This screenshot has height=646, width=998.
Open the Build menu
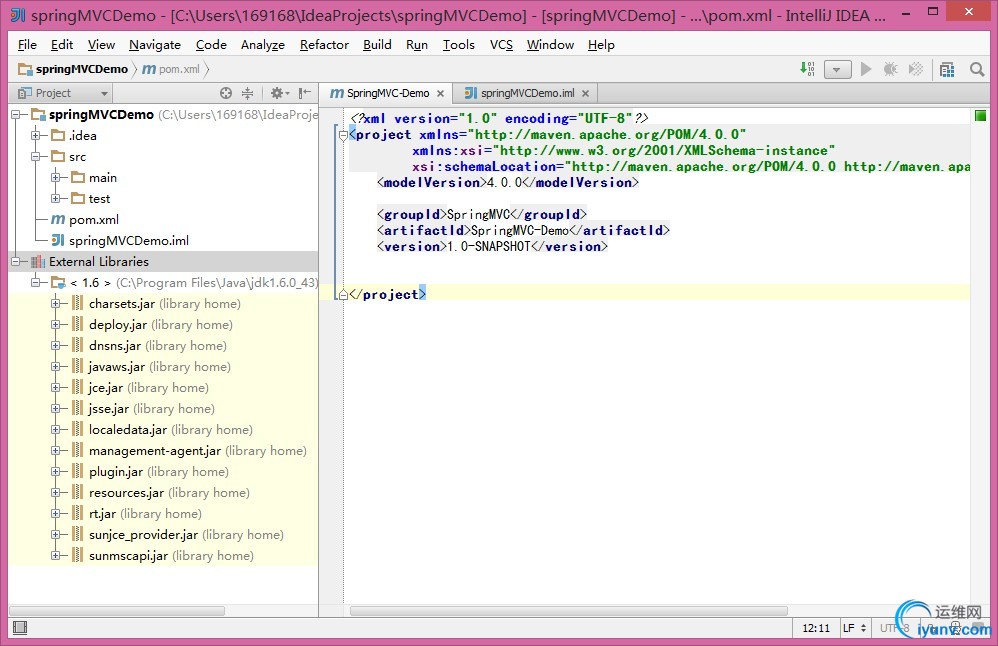(377, 45)
